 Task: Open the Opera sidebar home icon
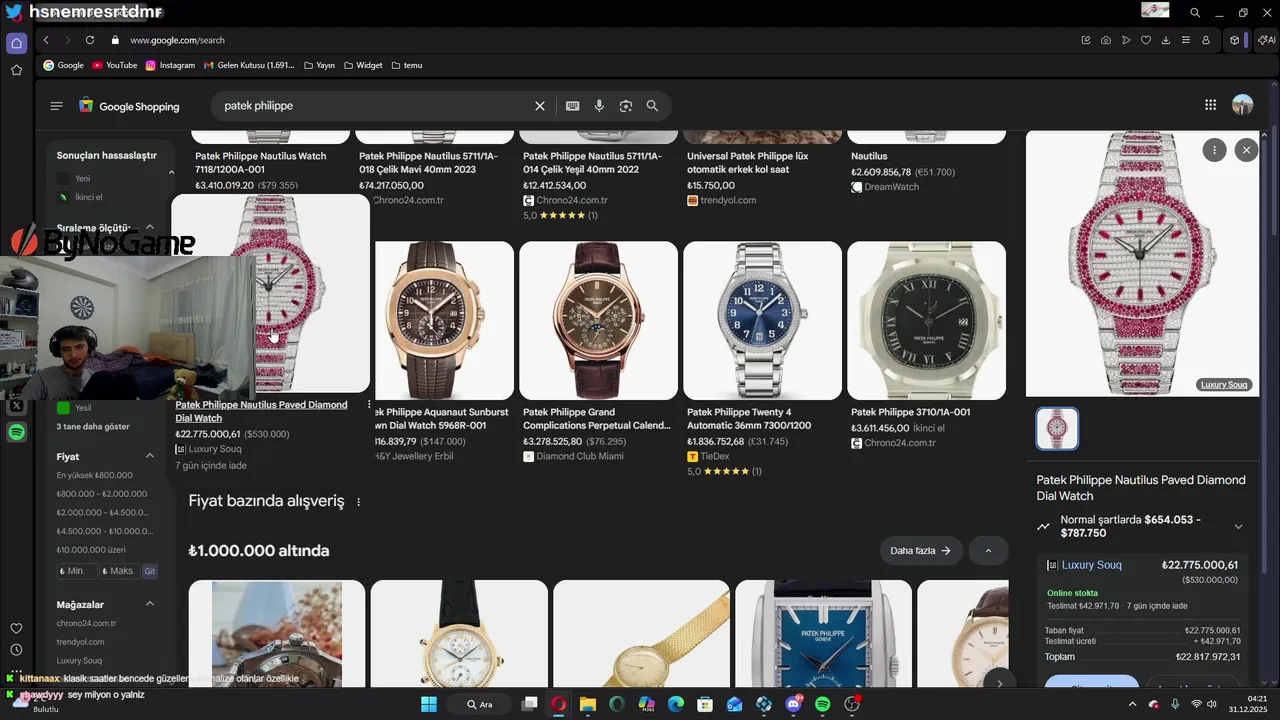[x=16, y=43]
